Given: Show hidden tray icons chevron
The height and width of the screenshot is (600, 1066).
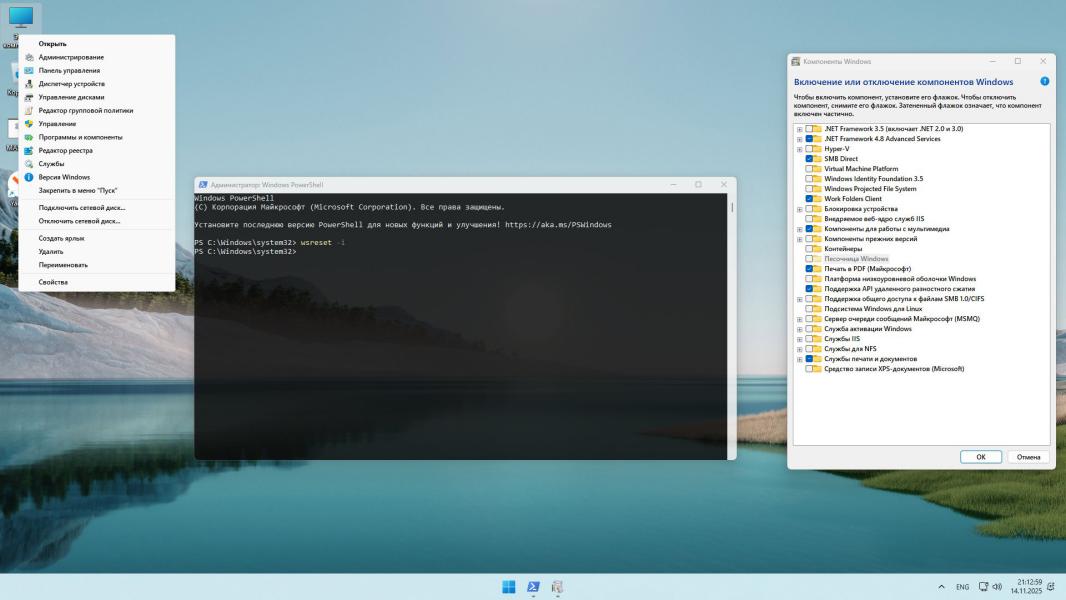Looking at the screenshot, I should click(x=941, y=587).
